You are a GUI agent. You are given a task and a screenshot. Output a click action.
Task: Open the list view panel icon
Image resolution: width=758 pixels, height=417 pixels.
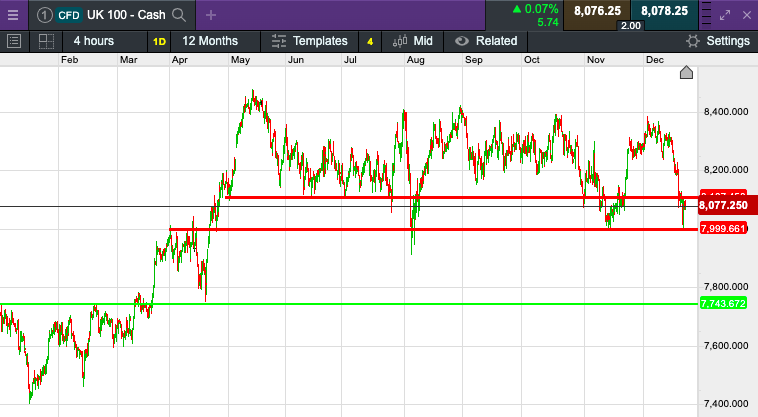click(x=14, y=41)
